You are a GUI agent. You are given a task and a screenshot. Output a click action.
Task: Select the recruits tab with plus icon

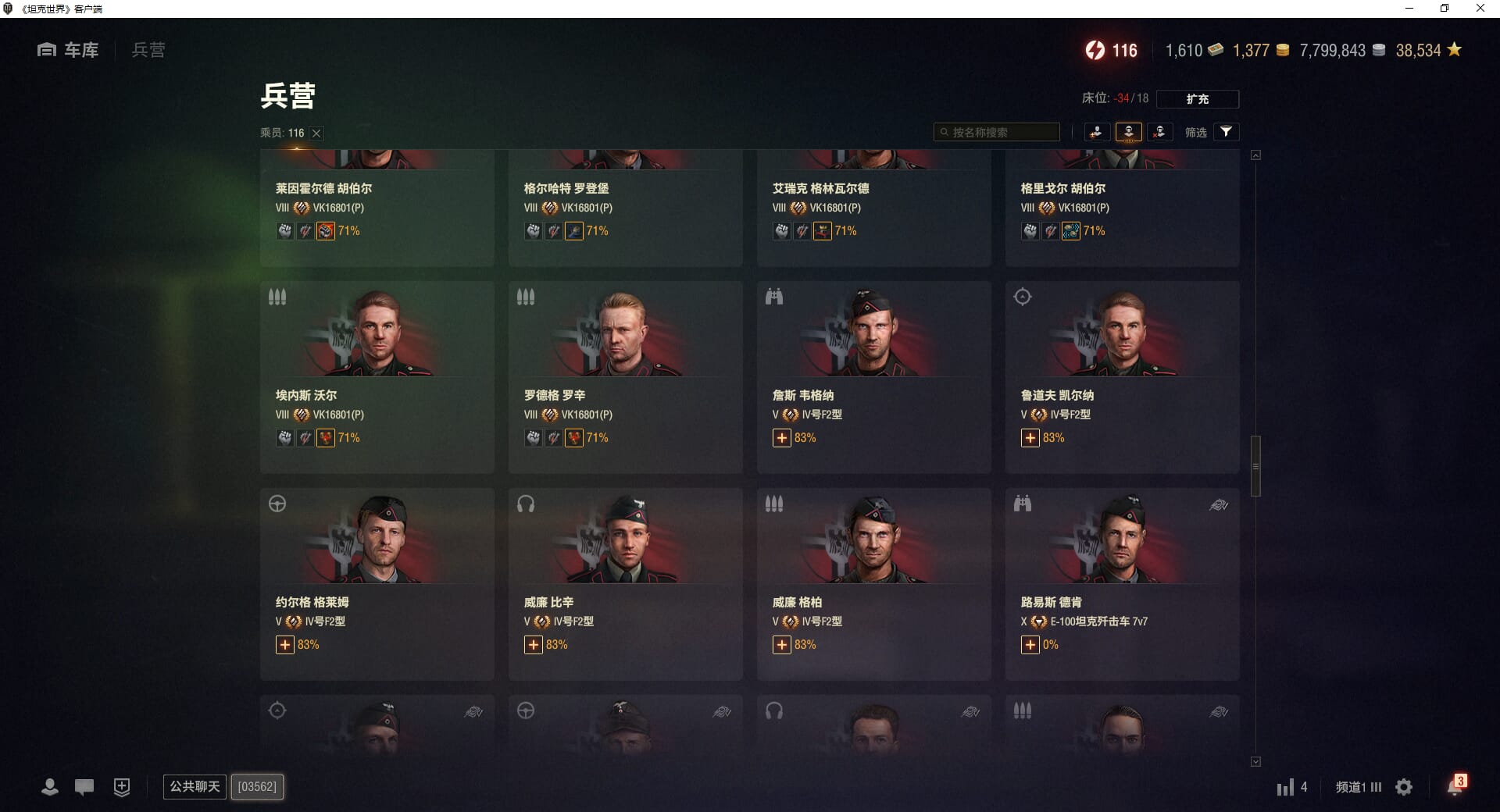(x=1097, y=132)
